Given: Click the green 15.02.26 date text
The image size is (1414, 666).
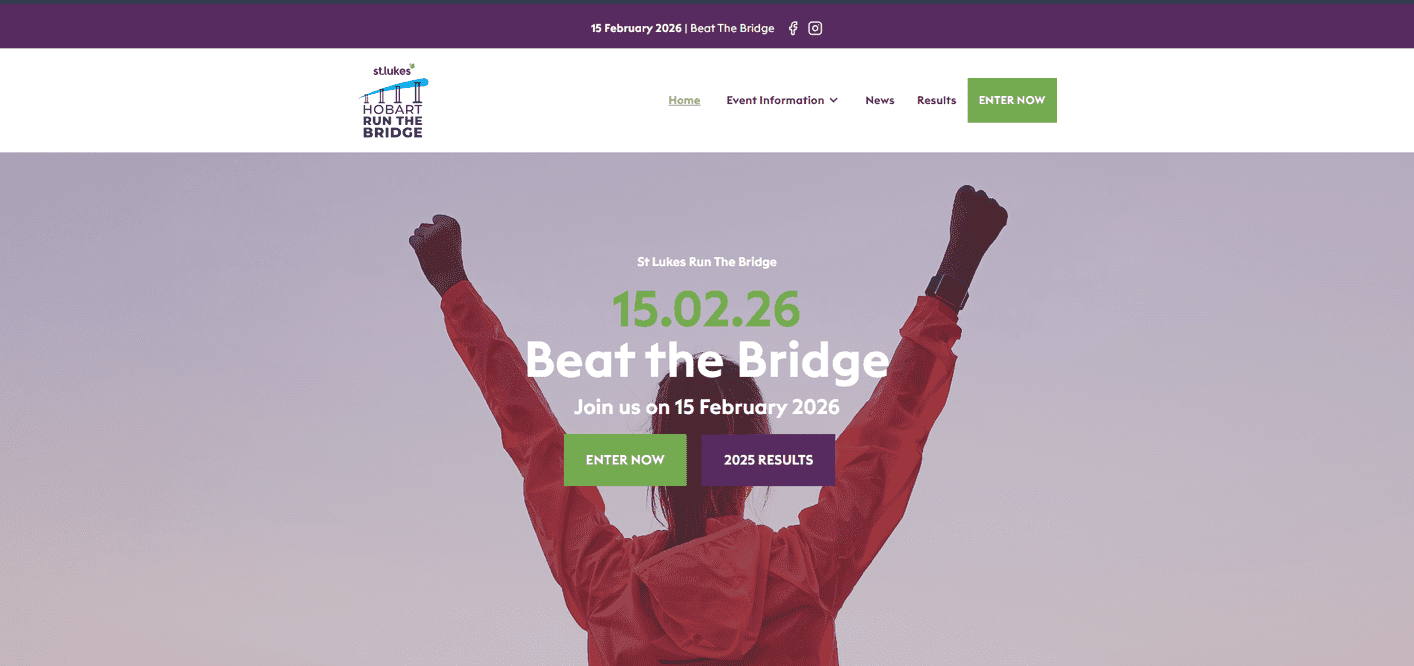Looking at the screenshot, I should click(706, 309).
